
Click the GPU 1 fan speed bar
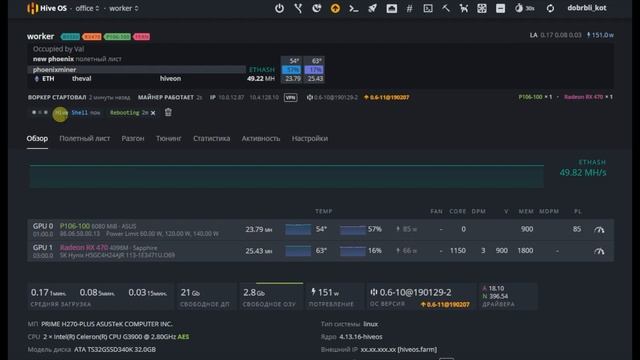(353, 251)
